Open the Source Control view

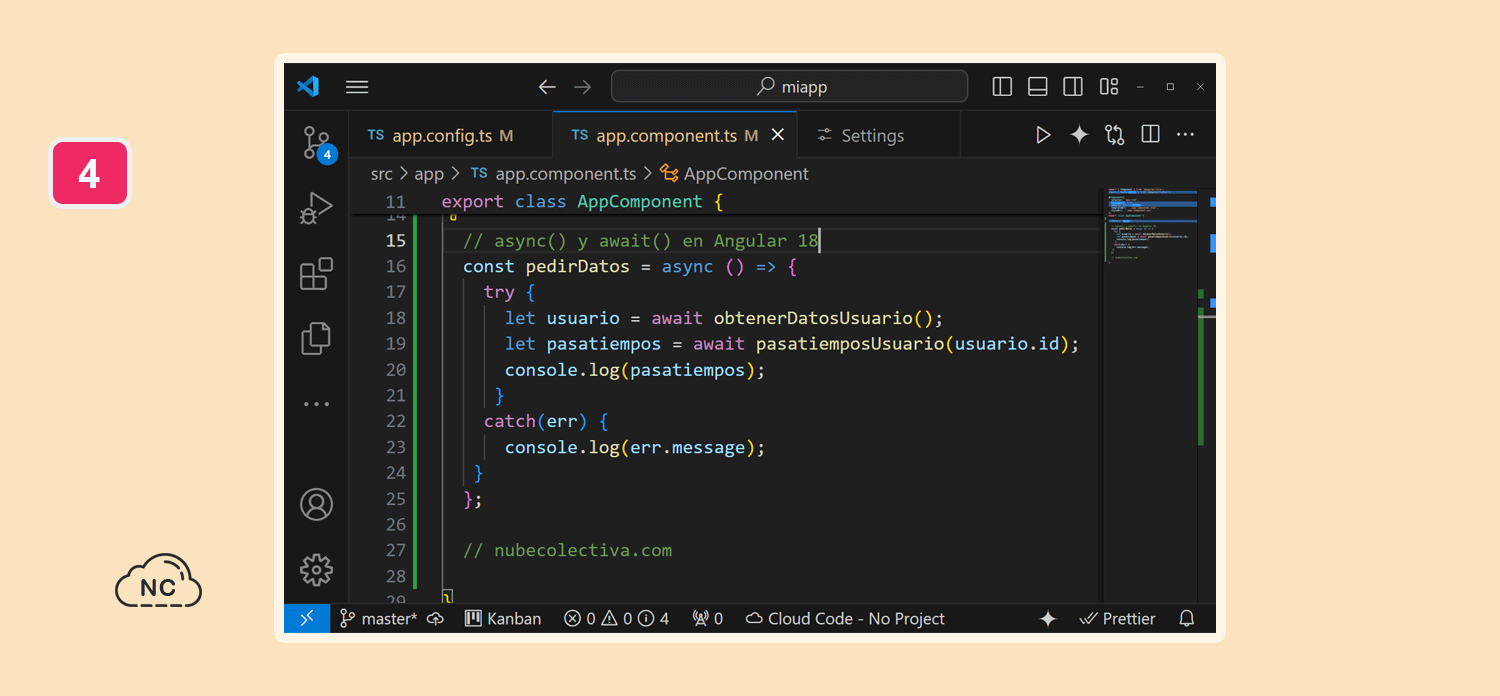(x=317, y=144)
